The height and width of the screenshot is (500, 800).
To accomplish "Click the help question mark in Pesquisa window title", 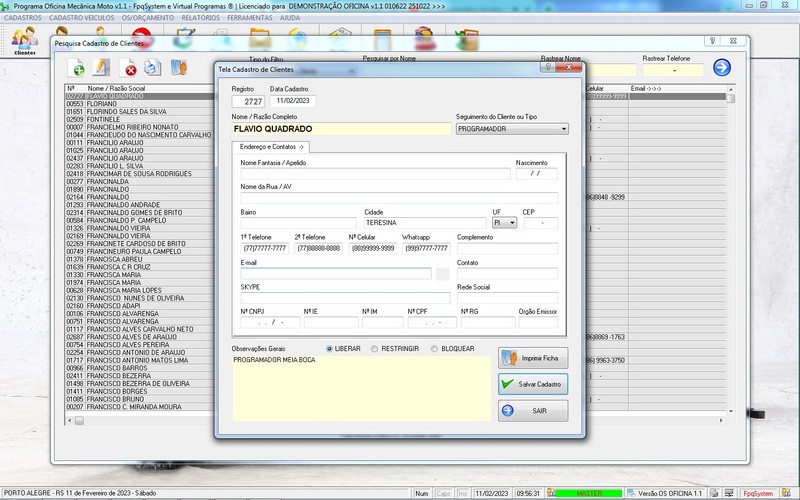I will click(712, 41).
